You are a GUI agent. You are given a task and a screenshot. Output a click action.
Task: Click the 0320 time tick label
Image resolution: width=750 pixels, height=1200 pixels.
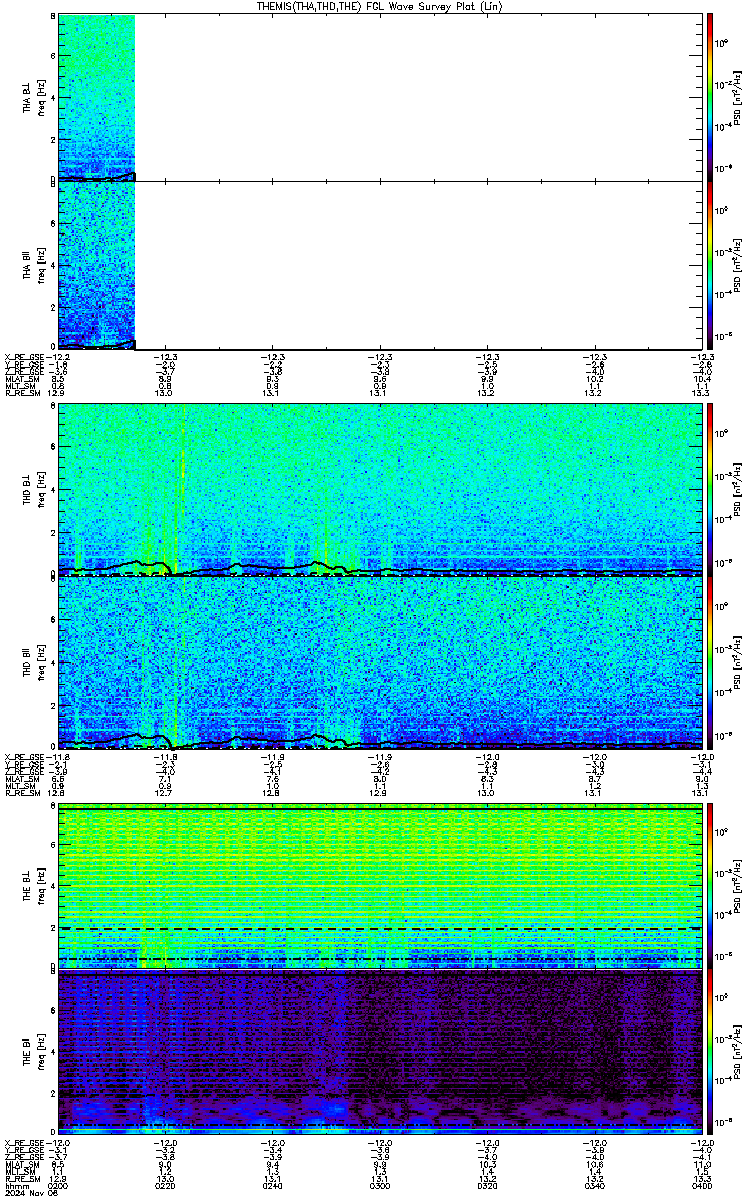[486, 1185]
